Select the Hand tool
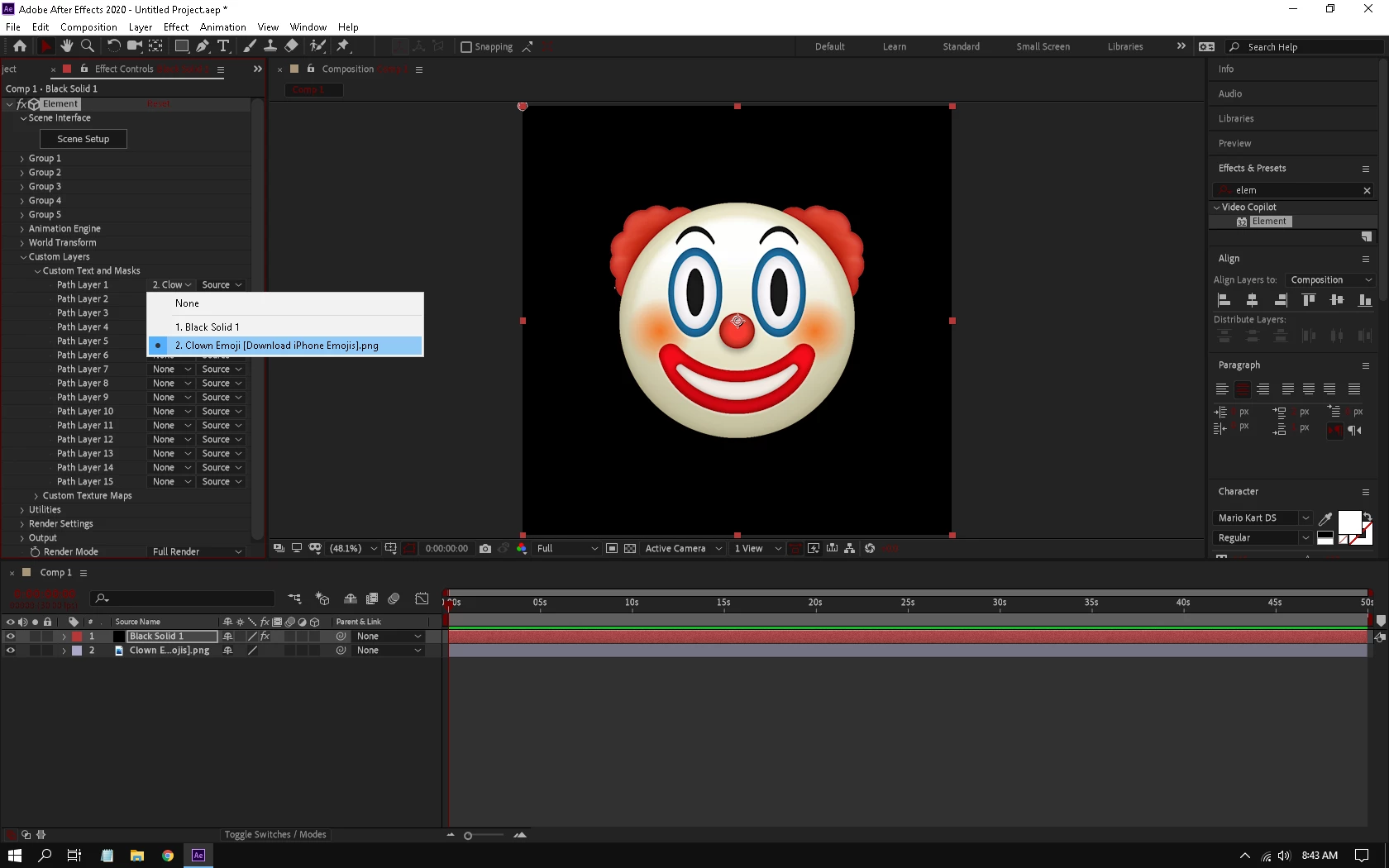Viewport: 1389px width, 868px height. 67,46
